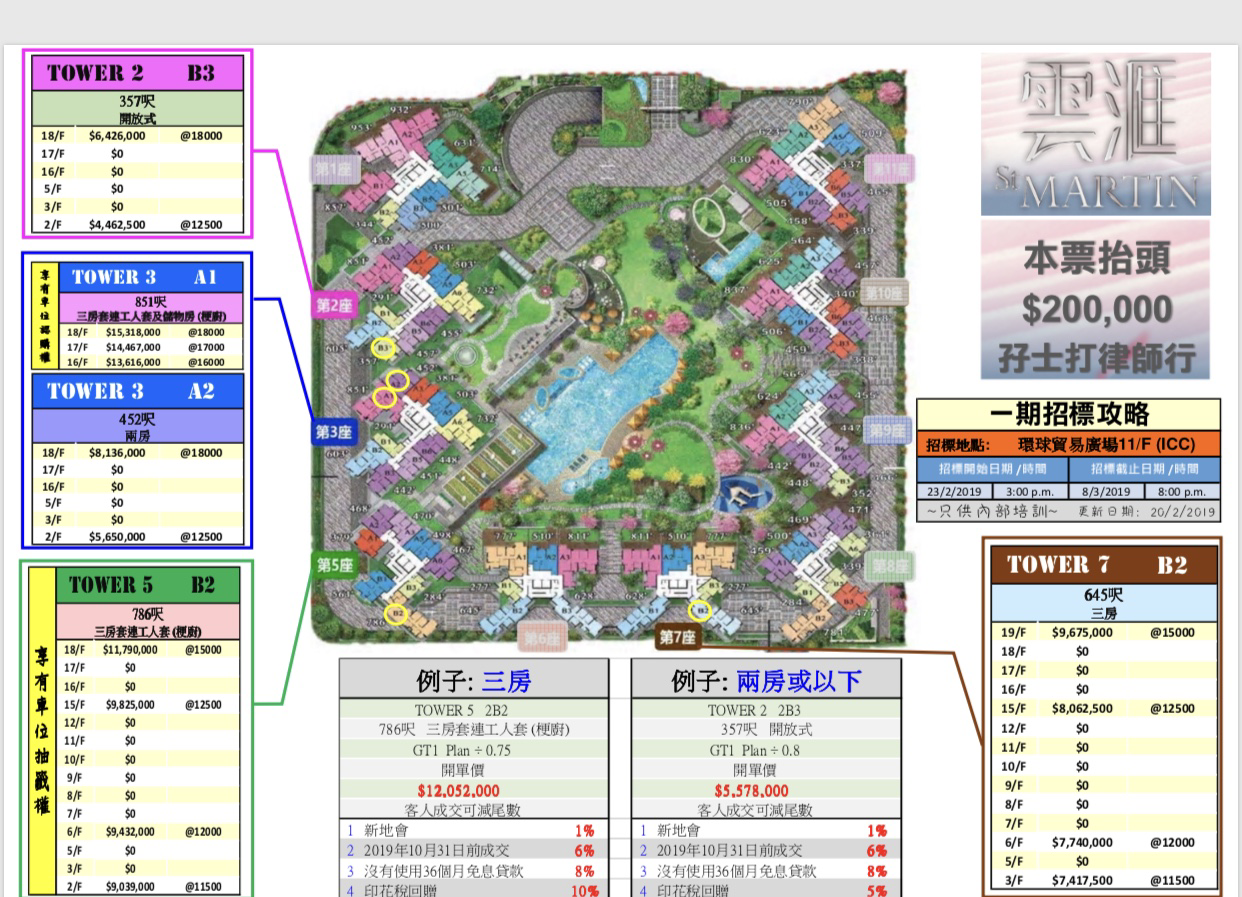This screenshot has width=1242, height=897.
Task: Click the TOWER 3 A2 header
Action: (137, 391)
